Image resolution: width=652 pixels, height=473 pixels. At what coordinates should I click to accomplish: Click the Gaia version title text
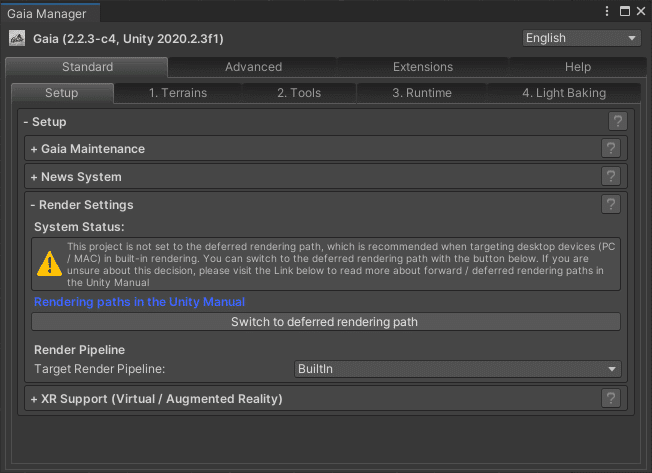coord(128,39)
